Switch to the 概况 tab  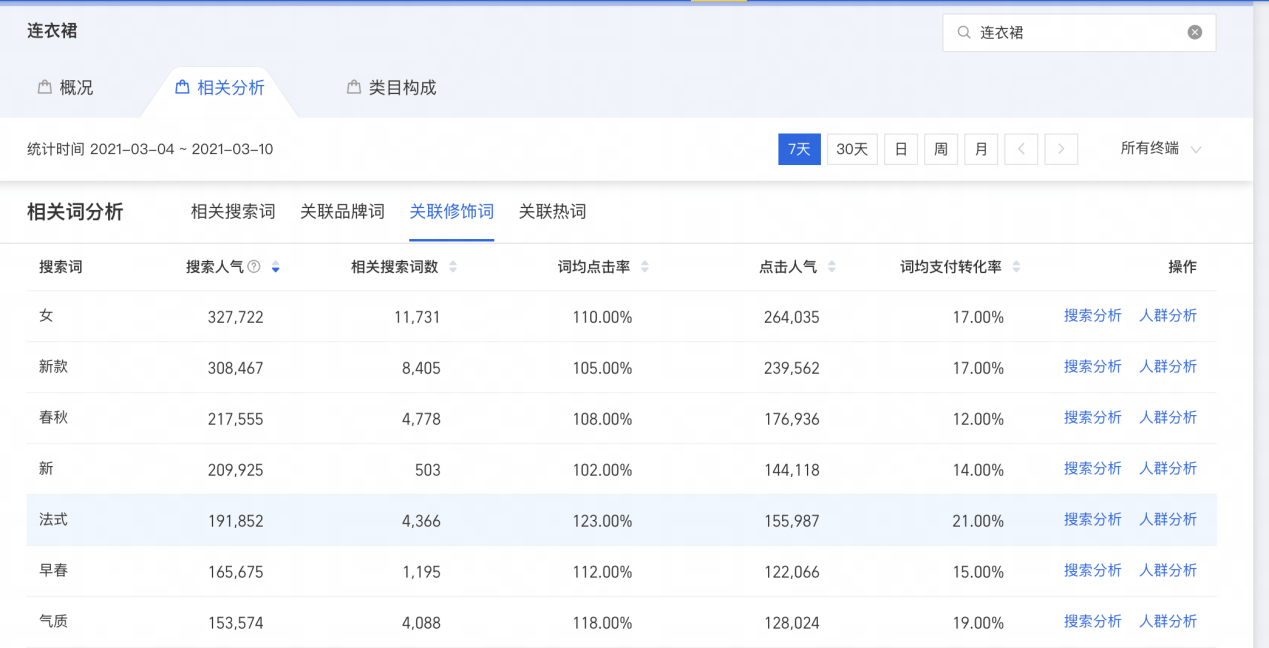(66, 88)
